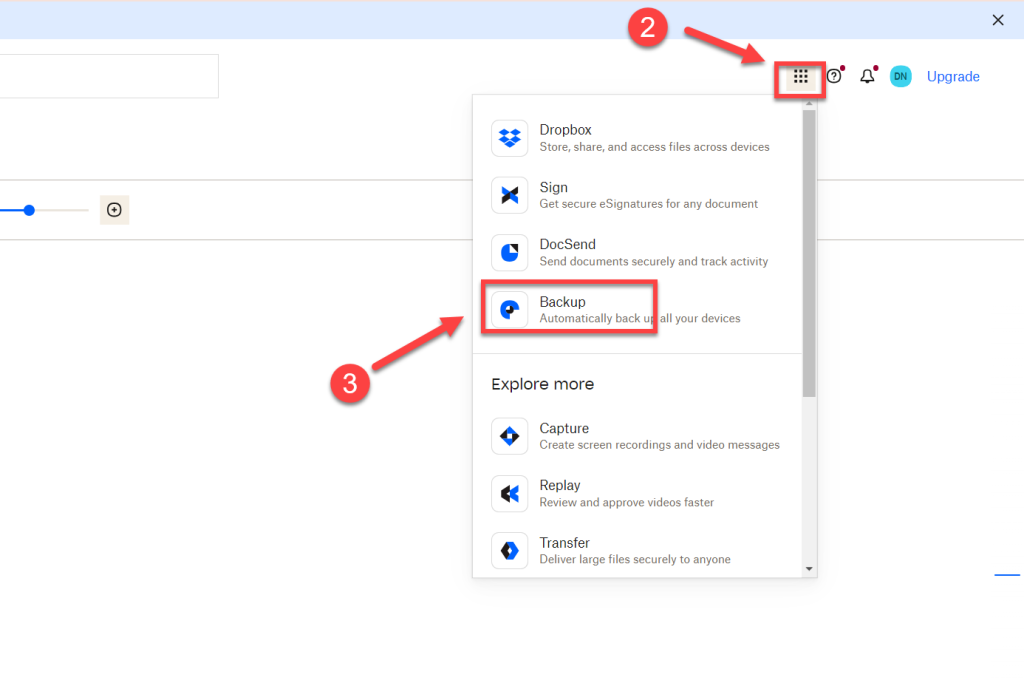
Task: Click 'Create screen recordings and video messages'
Action: [660, 445]
